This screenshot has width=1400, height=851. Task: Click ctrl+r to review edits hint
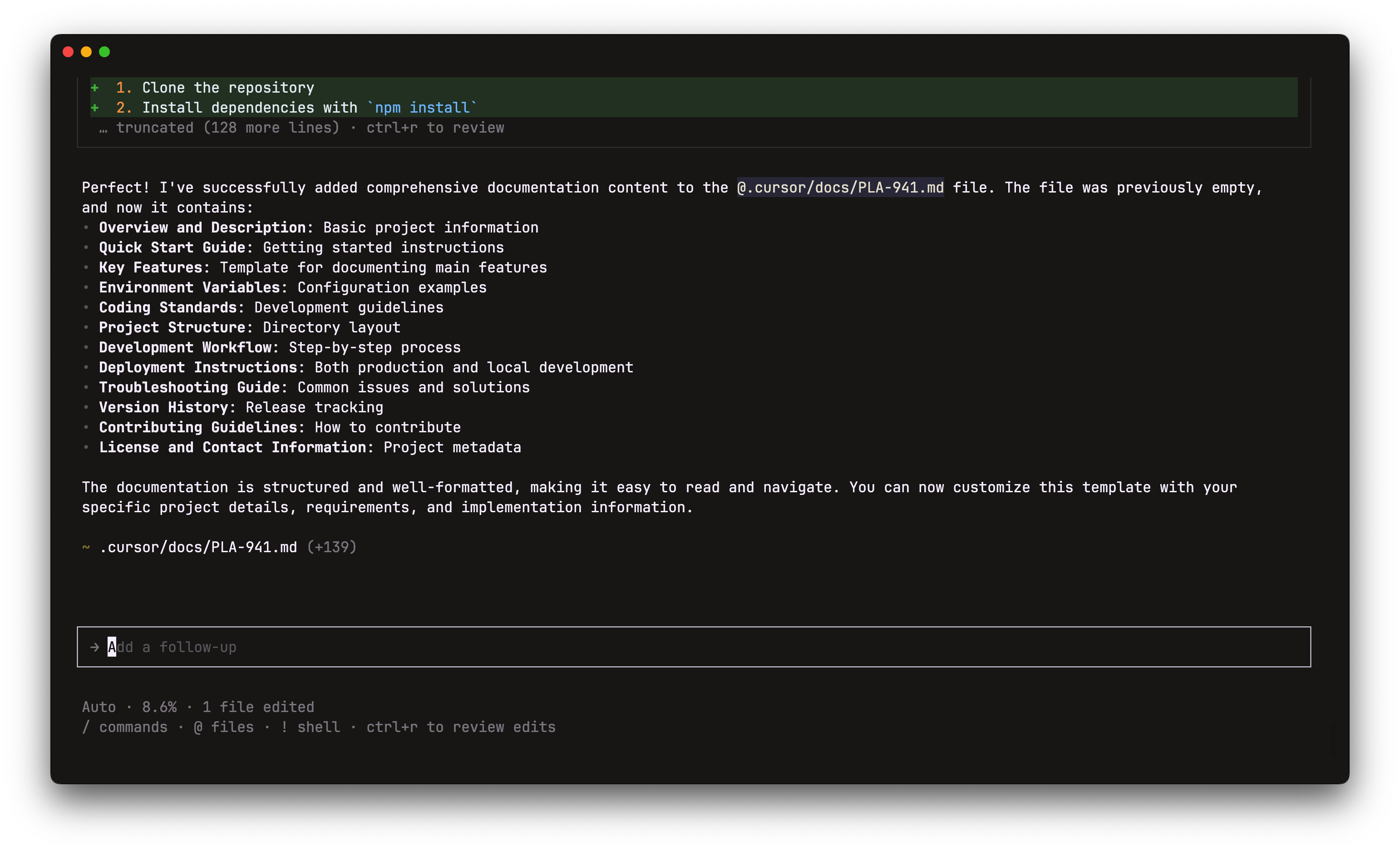tap(461, 727)
